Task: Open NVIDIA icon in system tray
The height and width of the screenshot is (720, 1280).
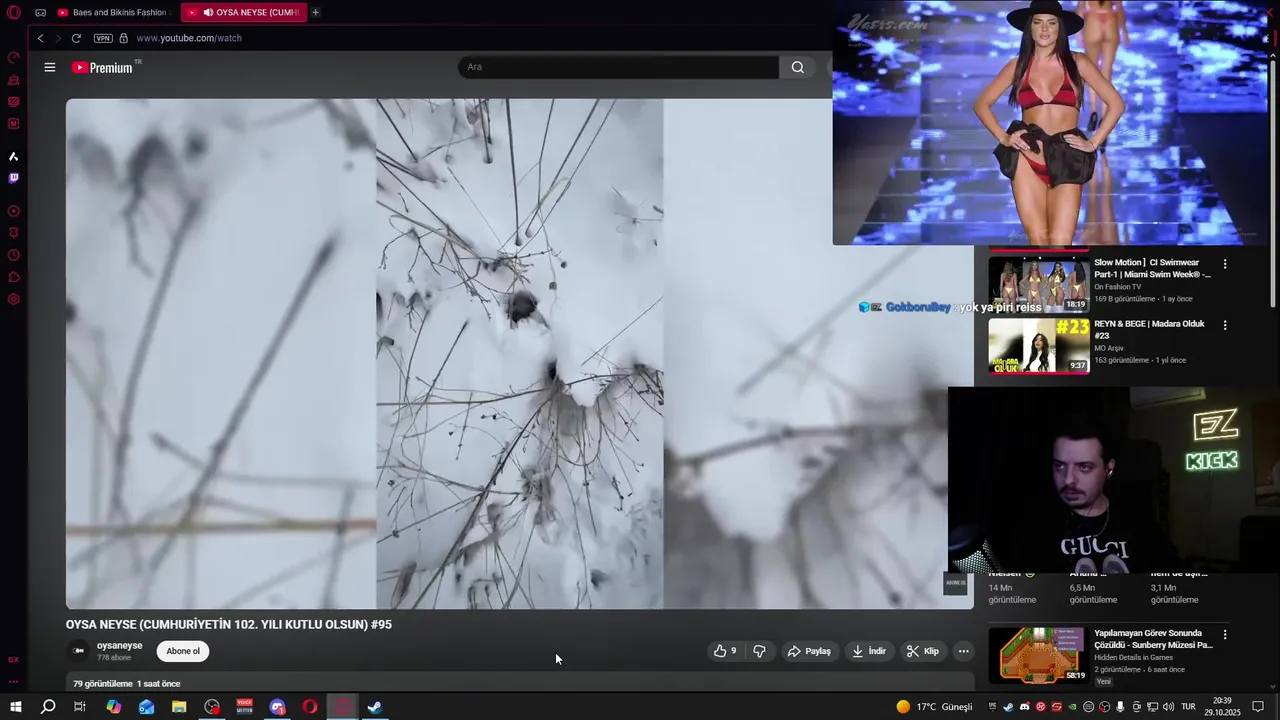Action: click(1072, 706)
